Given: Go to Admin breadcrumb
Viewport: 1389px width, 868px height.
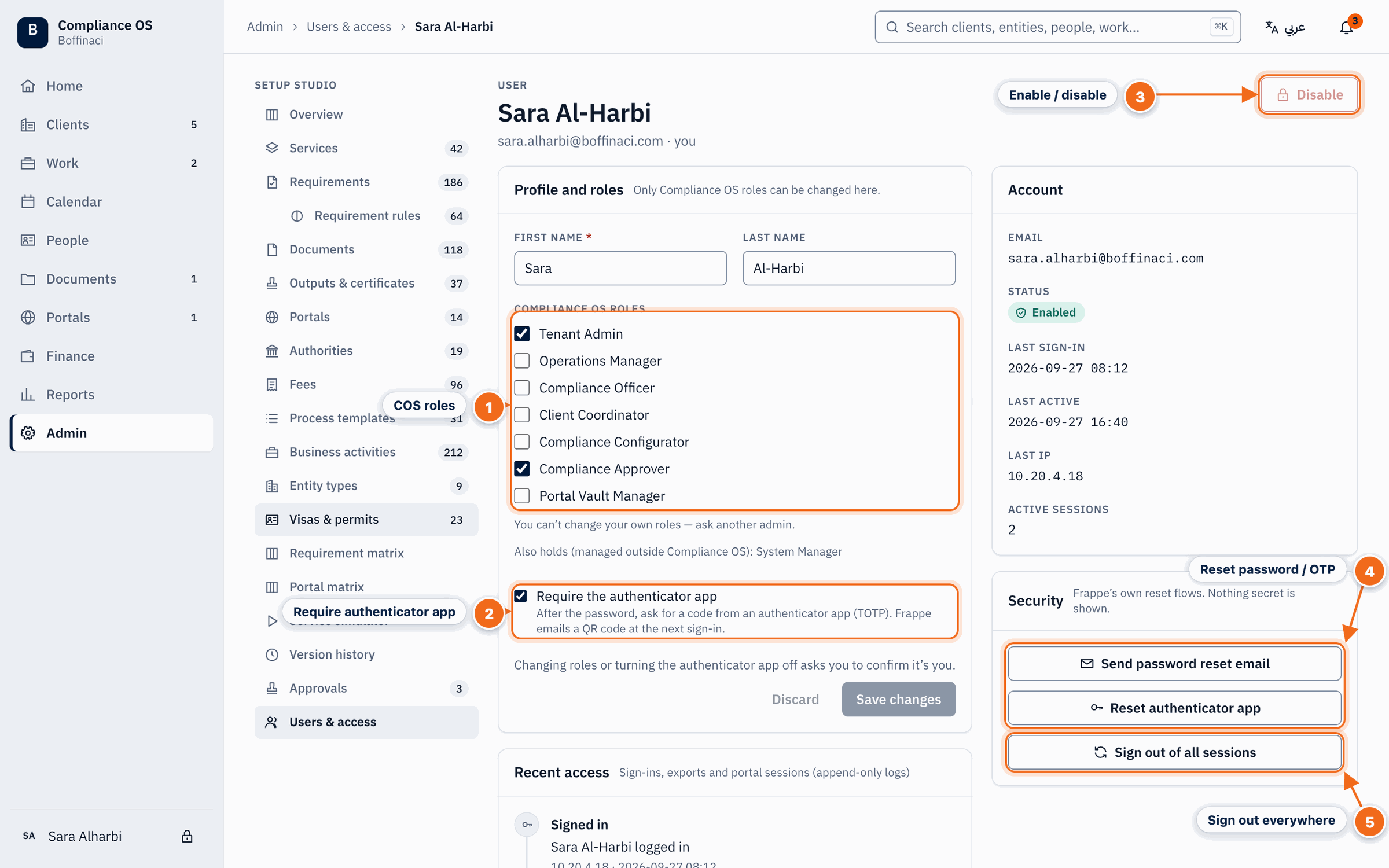Looking at the screenshot, I should click(265, 27).
